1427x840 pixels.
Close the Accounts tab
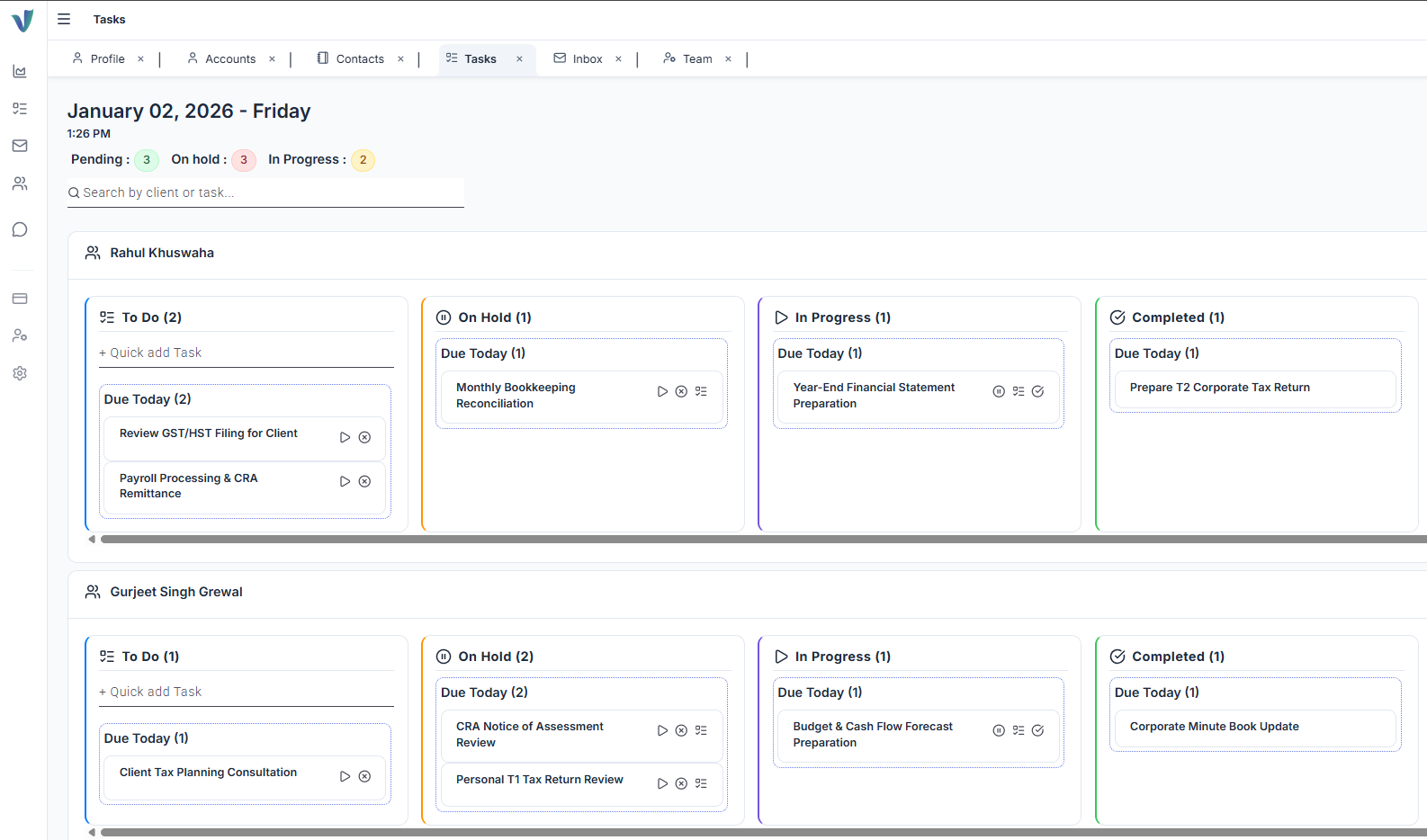[272, 59]
